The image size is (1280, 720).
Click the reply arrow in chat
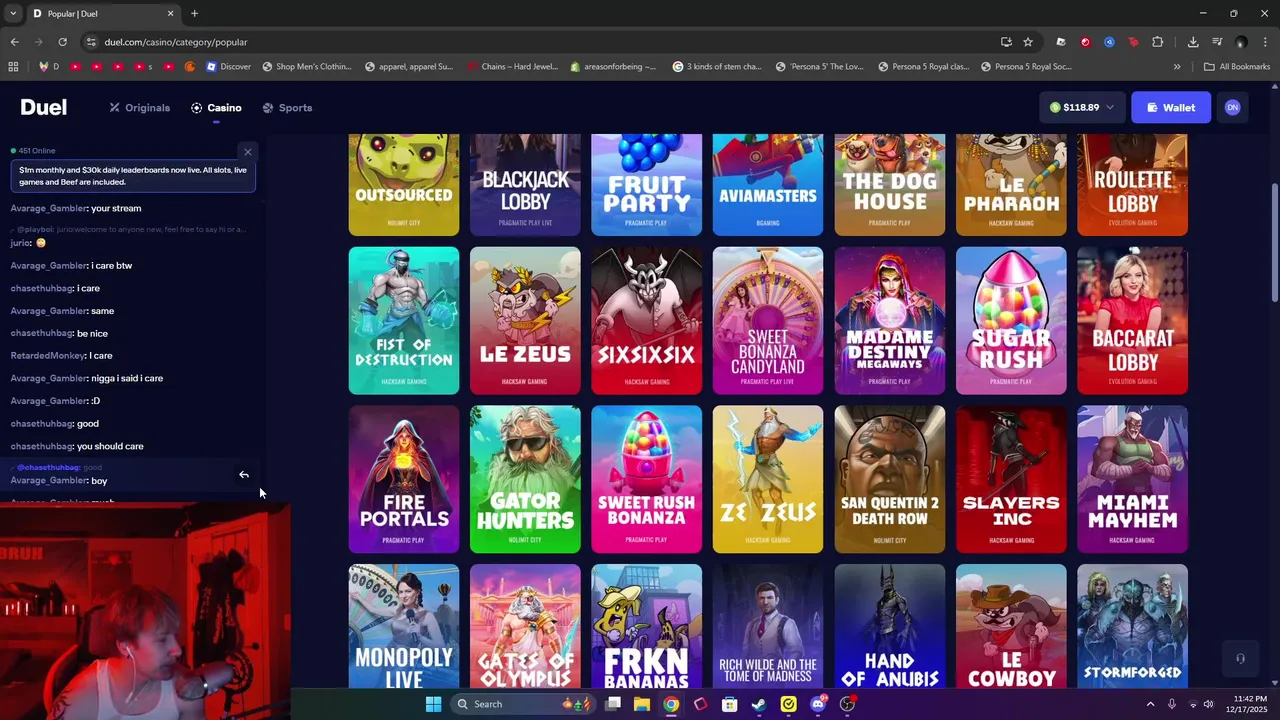click(x=244, y=475)
